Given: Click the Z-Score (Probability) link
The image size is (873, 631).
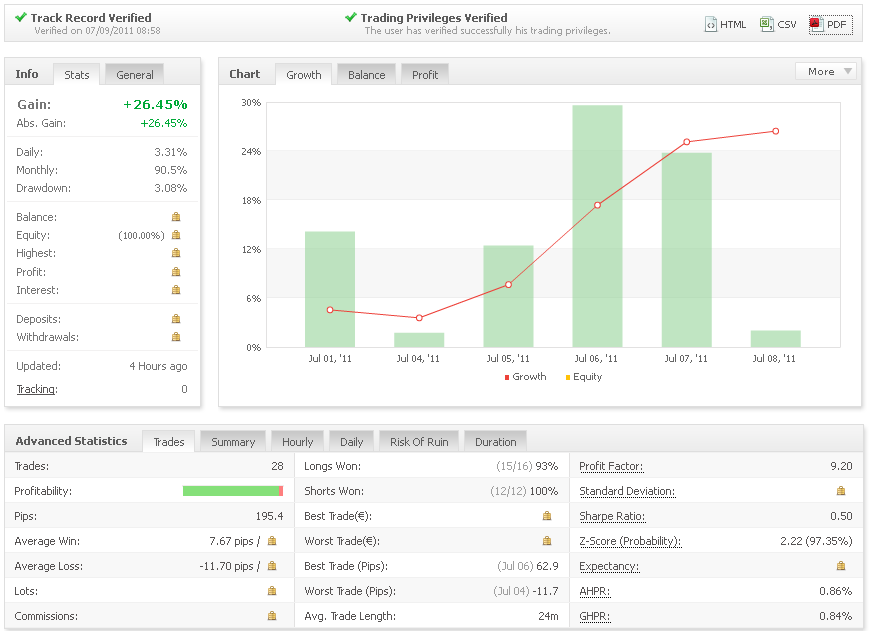Looking at the screenshot, I should pyautogui.click(x=630, y=541).
